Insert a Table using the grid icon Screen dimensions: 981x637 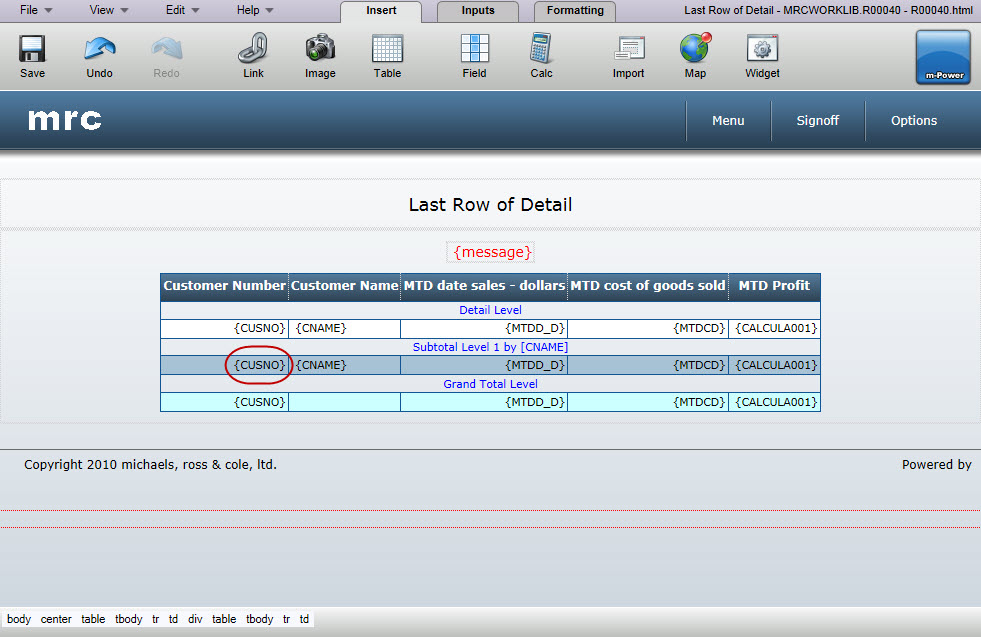click(x=387, y=49)
